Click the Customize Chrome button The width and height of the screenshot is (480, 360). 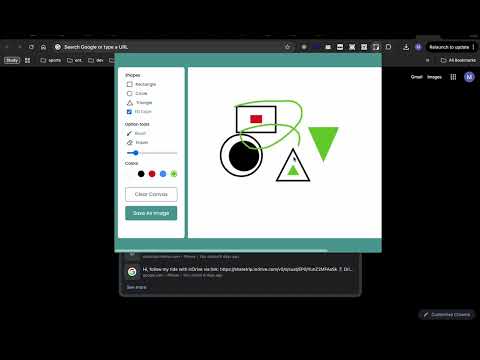tap(447, 314)
